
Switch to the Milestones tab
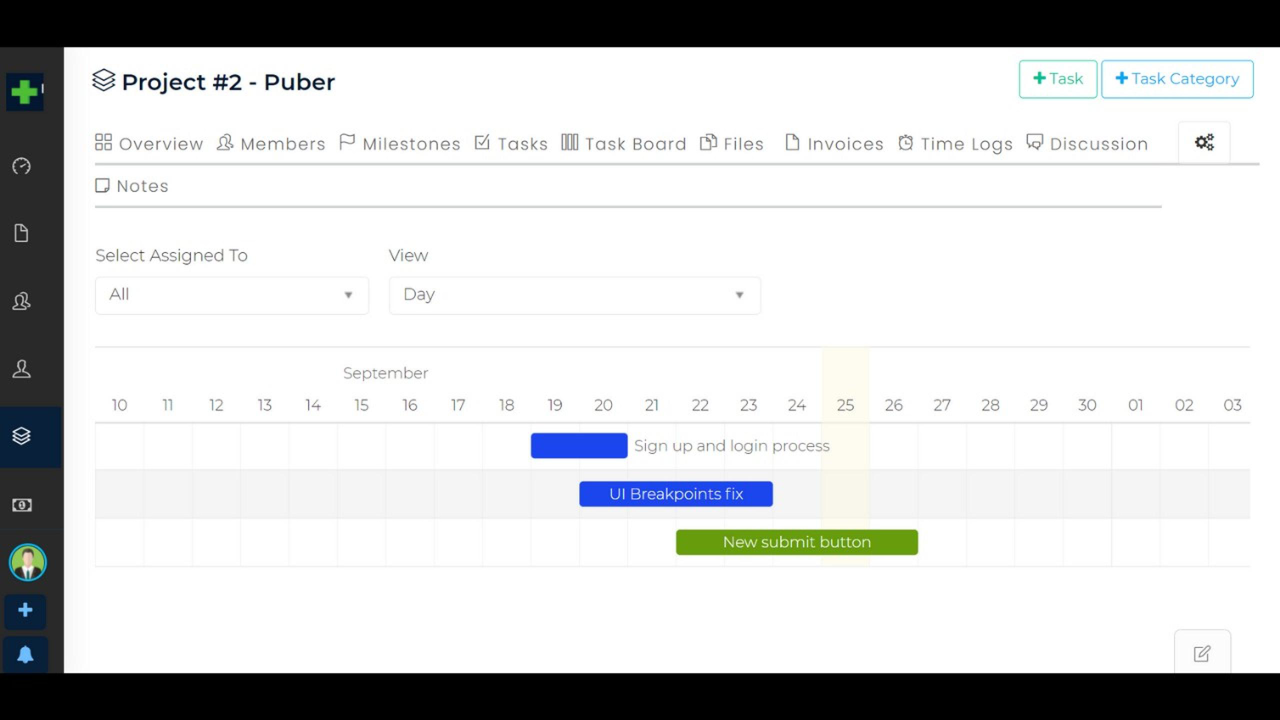click(400, 144)
